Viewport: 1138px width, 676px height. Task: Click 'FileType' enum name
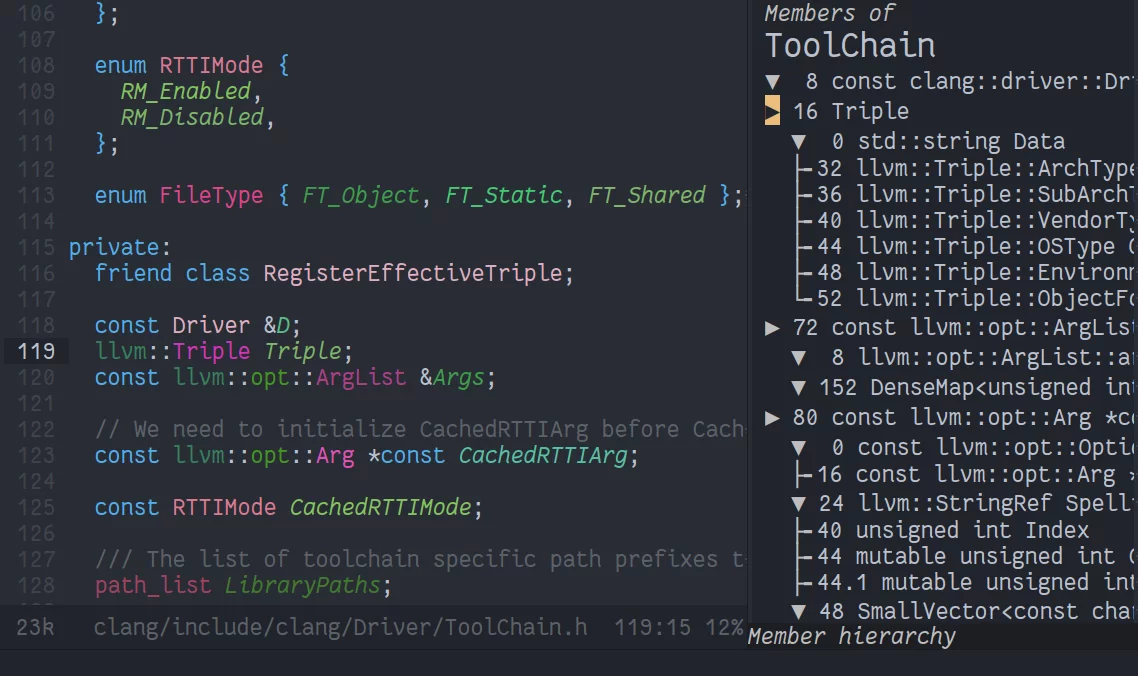coord(211,196)
